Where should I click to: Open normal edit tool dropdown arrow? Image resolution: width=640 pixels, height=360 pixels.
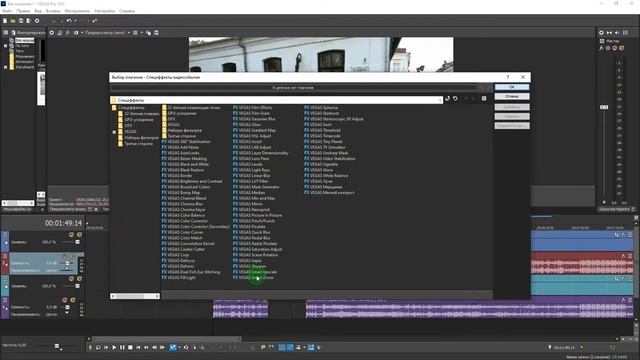click(x=179, y=347)
